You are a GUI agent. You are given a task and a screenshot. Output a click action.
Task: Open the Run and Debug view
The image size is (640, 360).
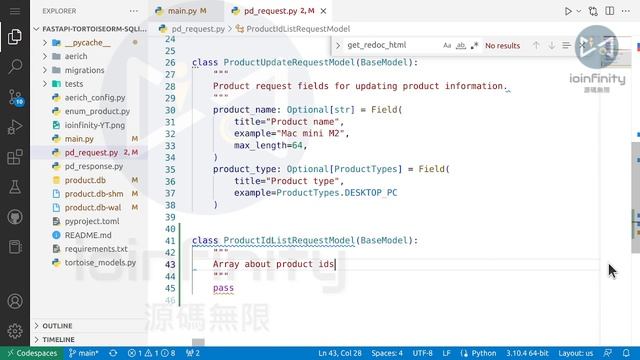tap(15, 127)
